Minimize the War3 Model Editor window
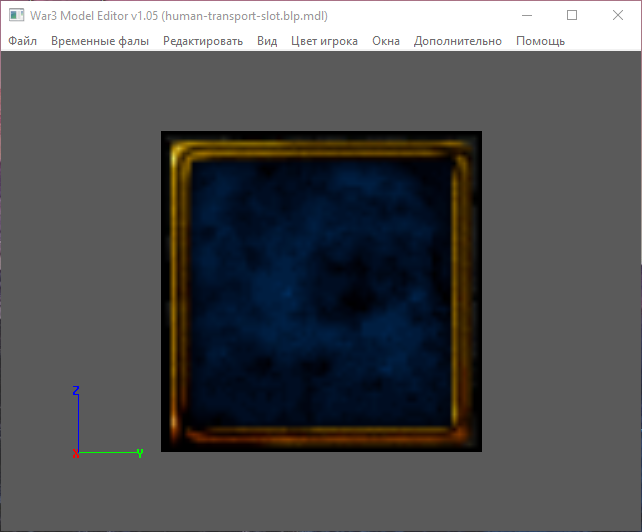This screenshot has height=532, width=642. [527, 16]
